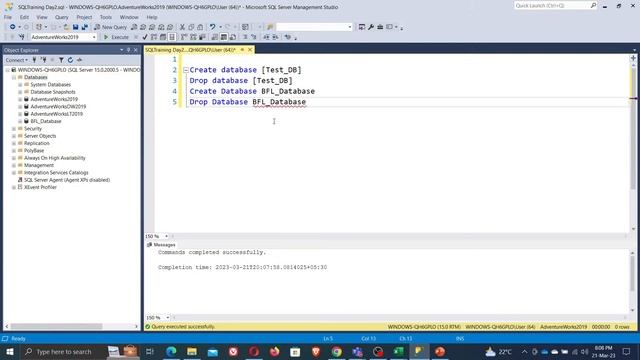Click the Disconnect icon in Object Explorer

coord(43,60)
